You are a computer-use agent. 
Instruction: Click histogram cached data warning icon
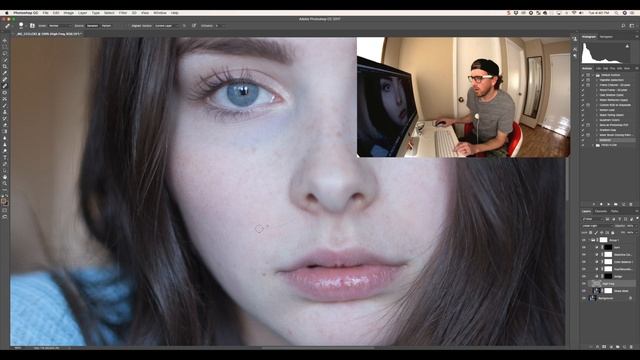click(627, 46)
